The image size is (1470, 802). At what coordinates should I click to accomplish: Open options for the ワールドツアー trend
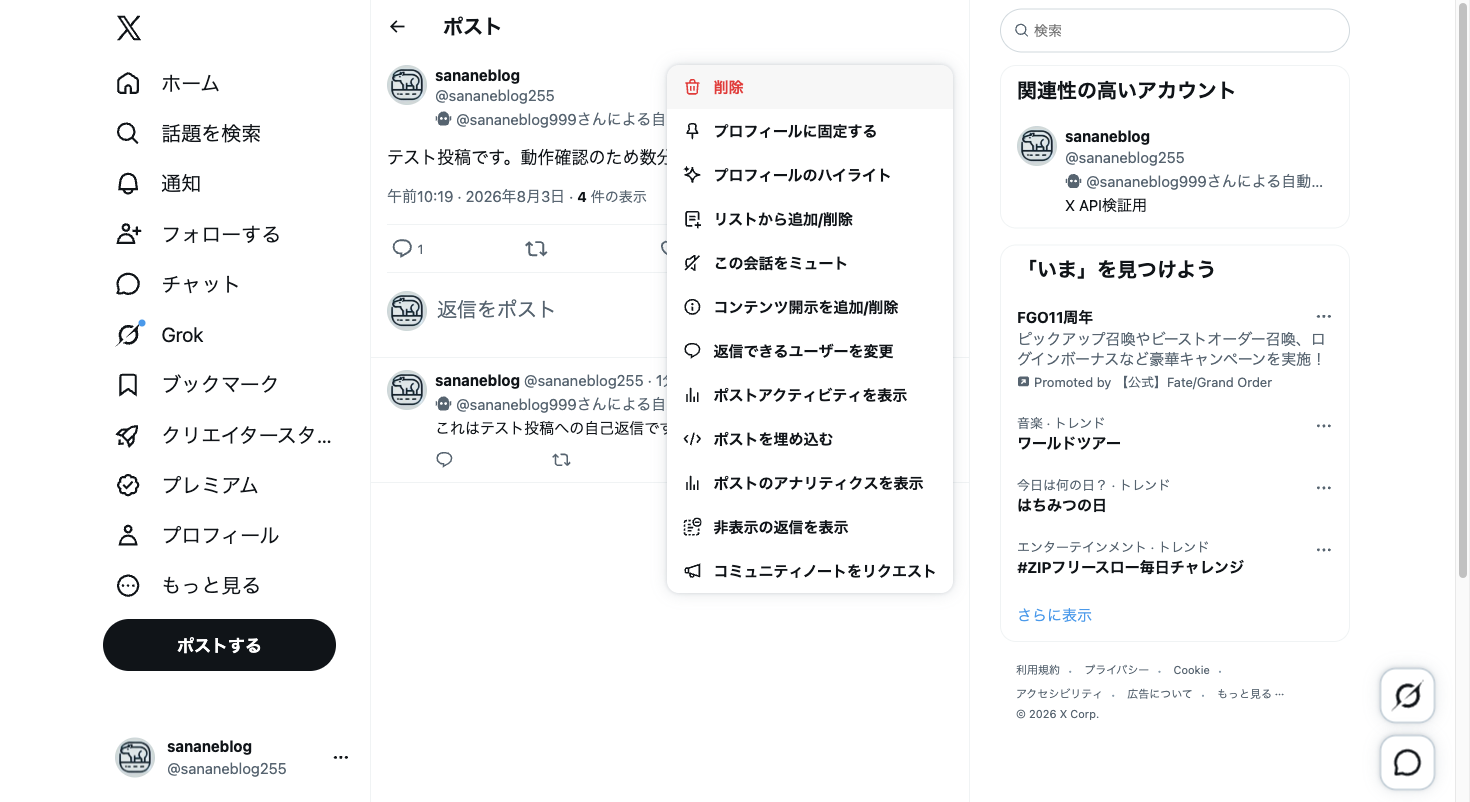click(1324, 425)
